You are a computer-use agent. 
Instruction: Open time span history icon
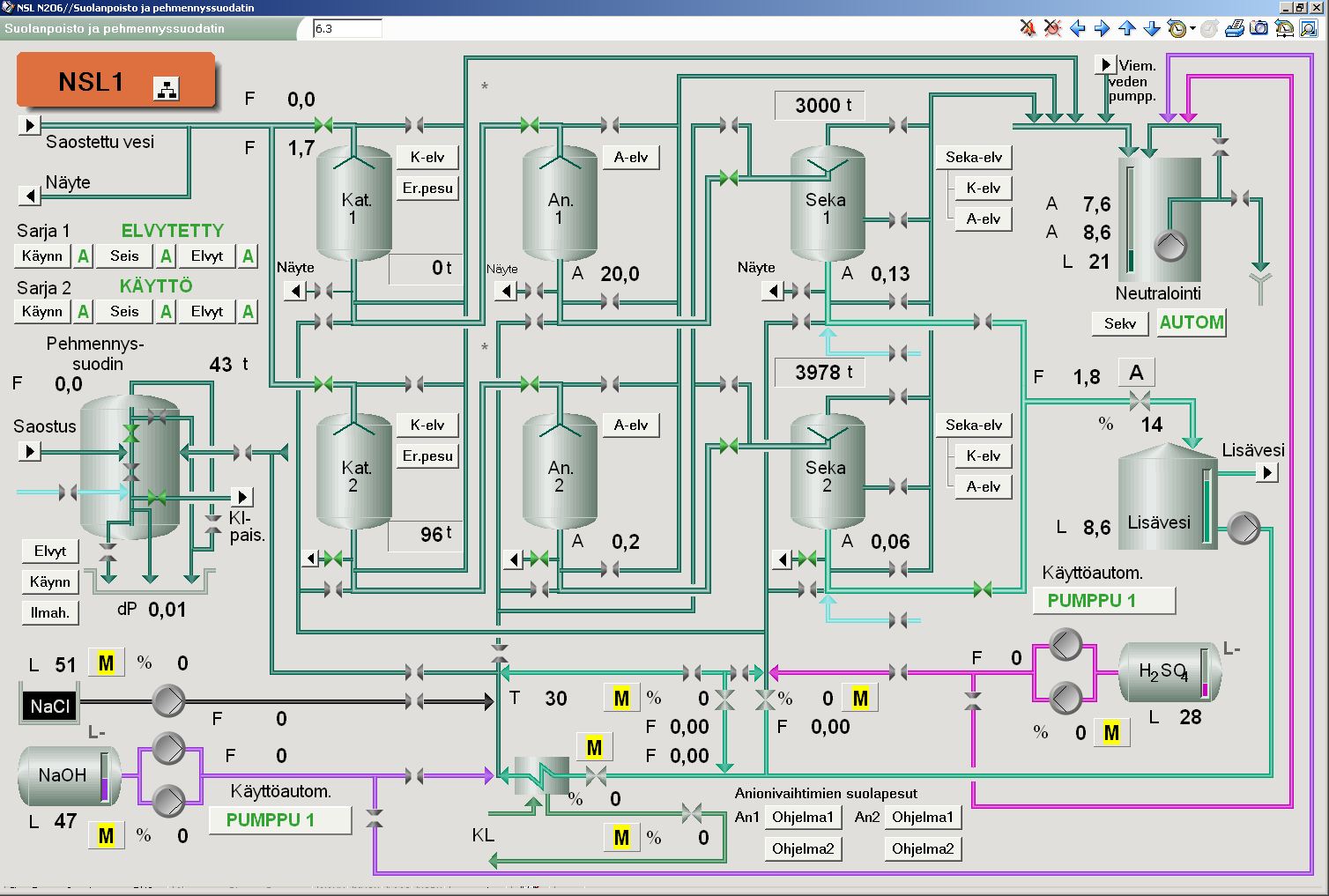tap(1284, 28)
